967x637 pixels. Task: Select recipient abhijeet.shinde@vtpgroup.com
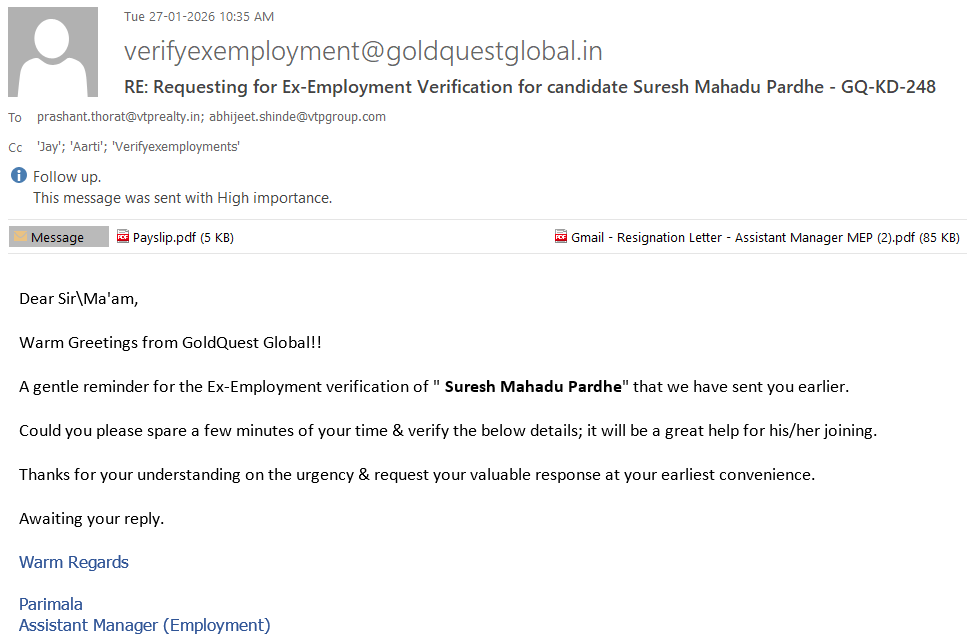click(297, 117)
